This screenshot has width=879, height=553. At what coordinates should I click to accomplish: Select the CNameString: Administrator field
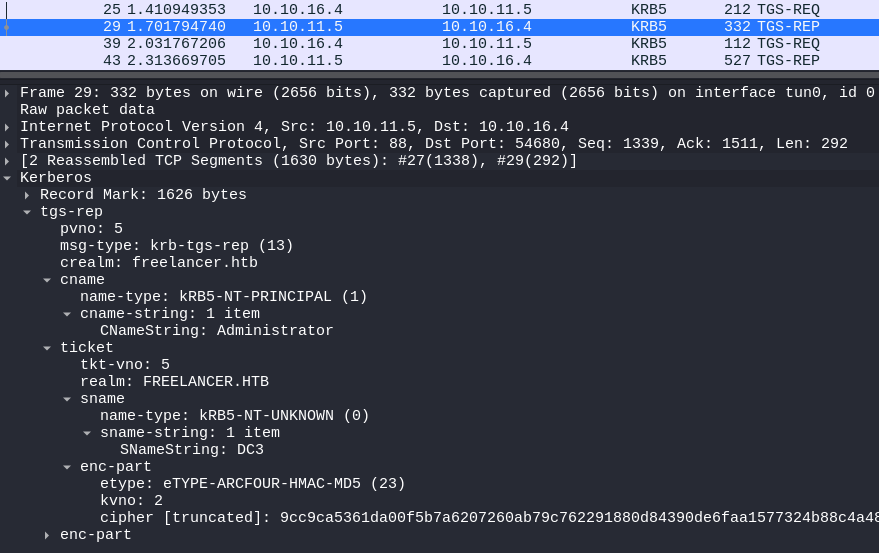click(x=216, y=331)
